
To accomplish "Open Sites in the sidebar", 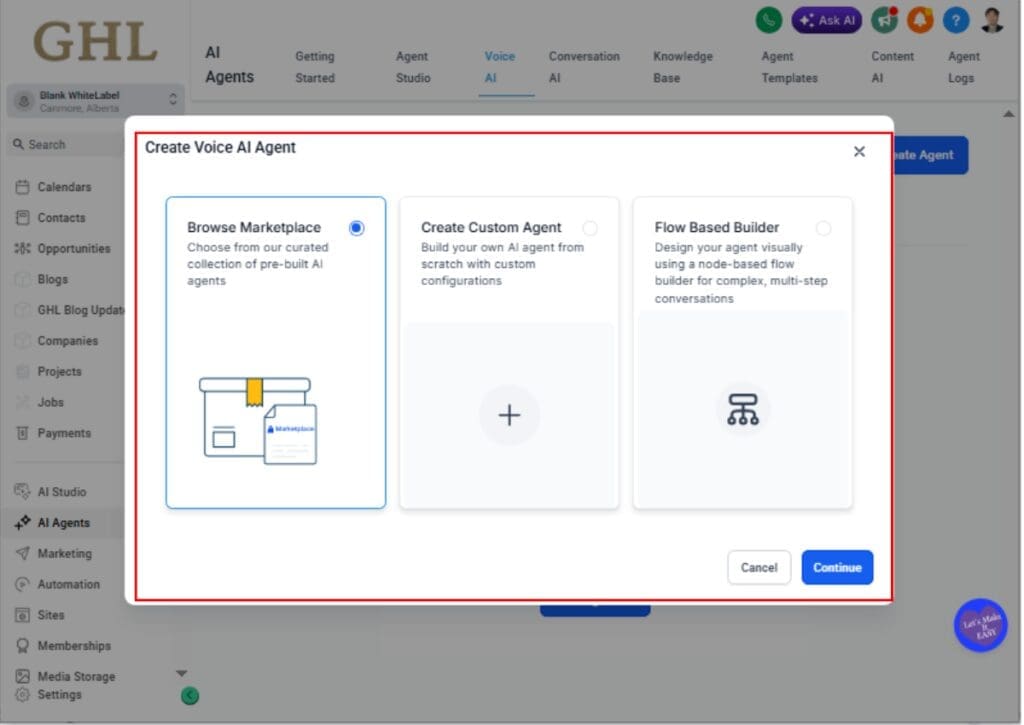I will coord(50,615).
